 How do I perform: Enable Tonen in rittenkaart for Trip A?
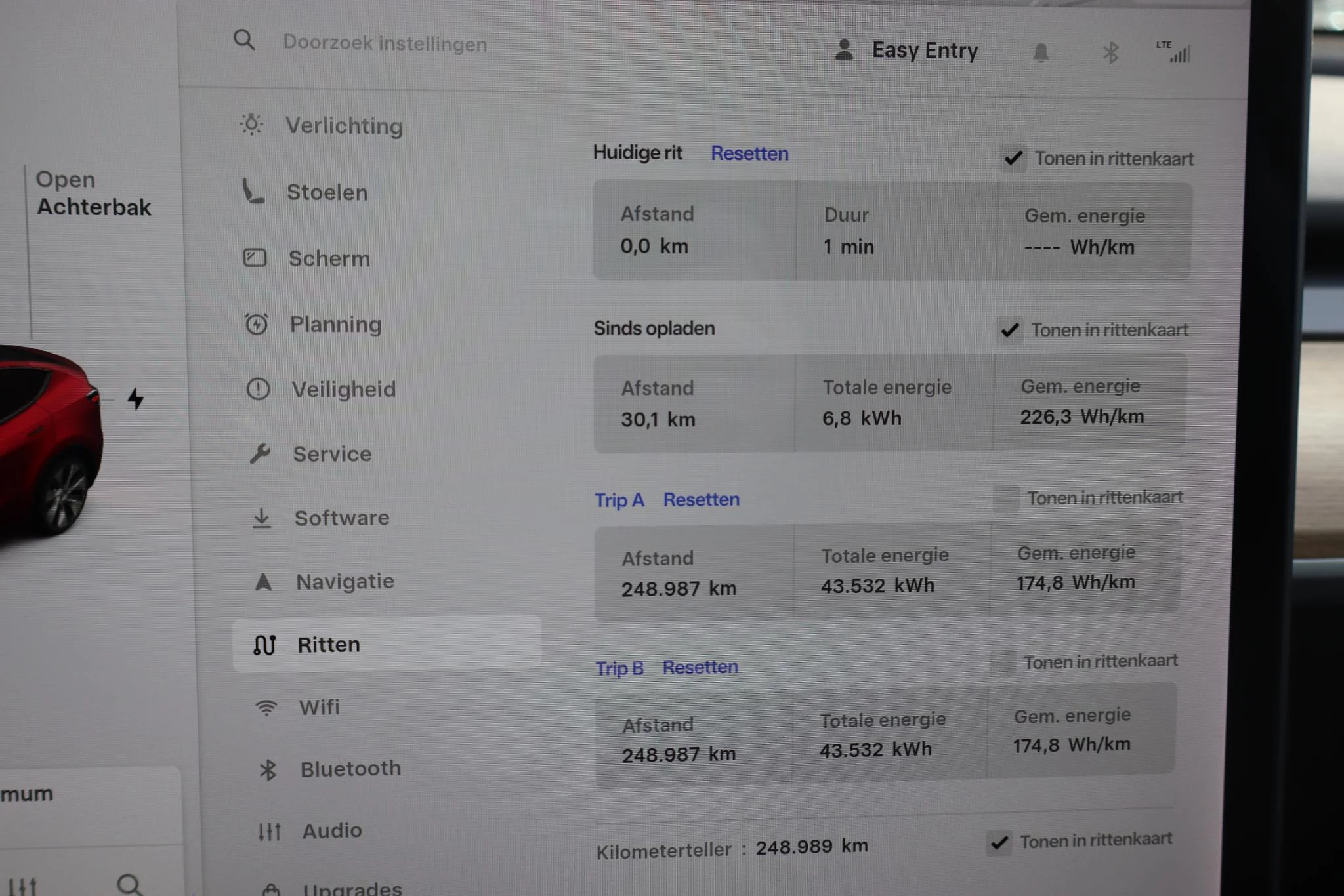[x=1006, y=499]
